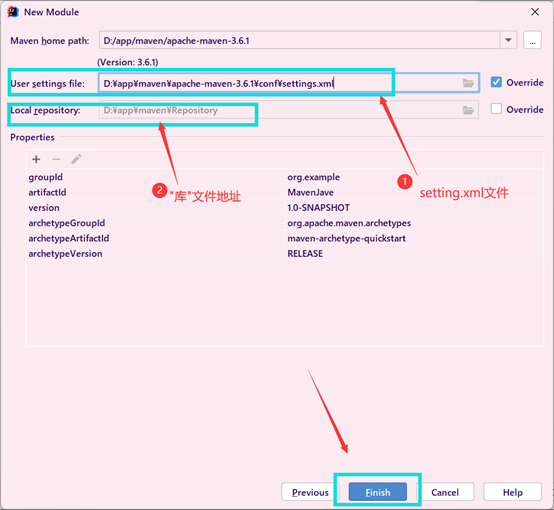Click the 1.0-SNAPSHOT value cell
Viewport: 554px width, 510px height.
(413, 207)
